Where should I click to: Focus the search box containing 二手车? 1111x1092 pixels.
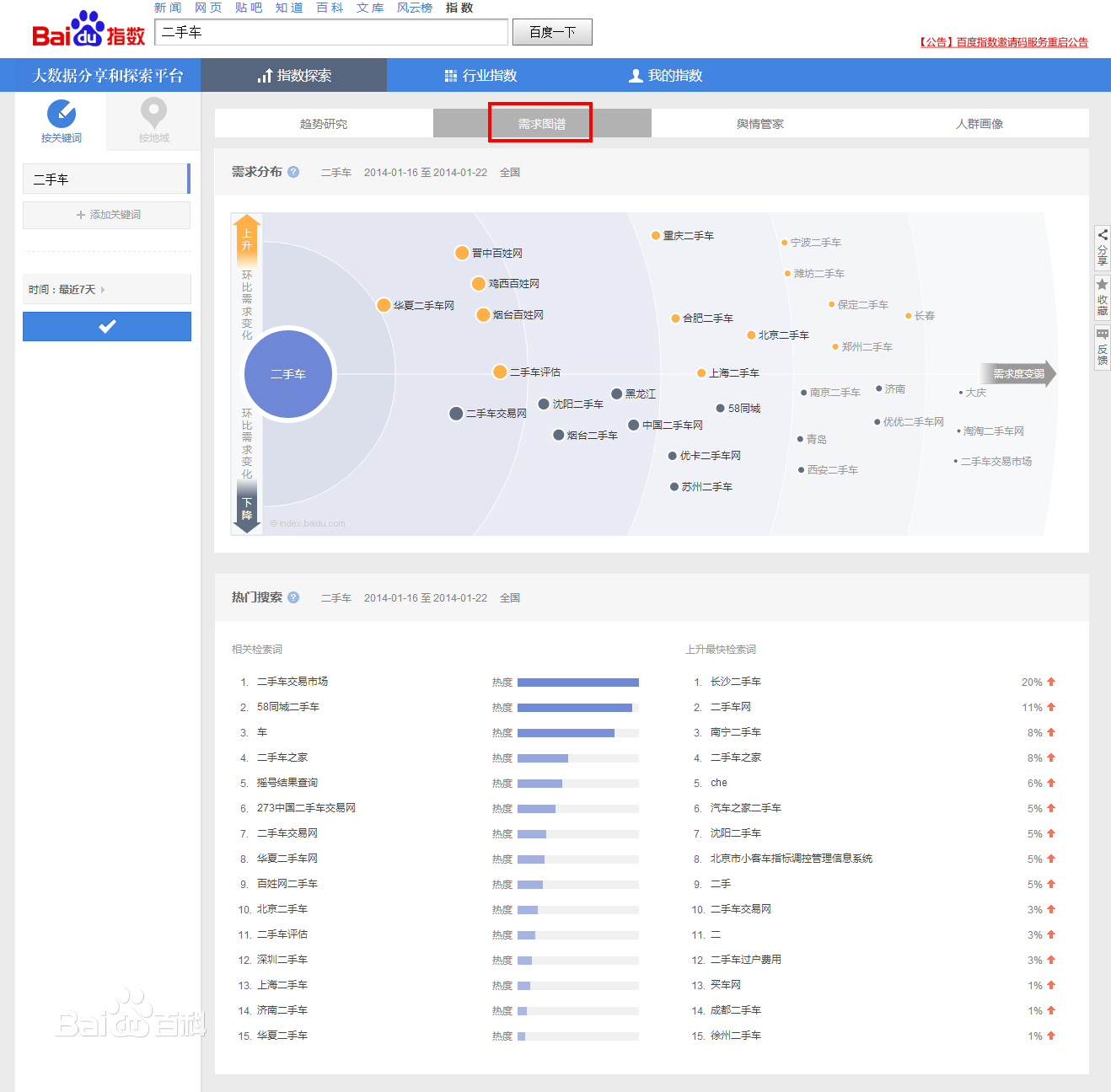pos(332,32)
